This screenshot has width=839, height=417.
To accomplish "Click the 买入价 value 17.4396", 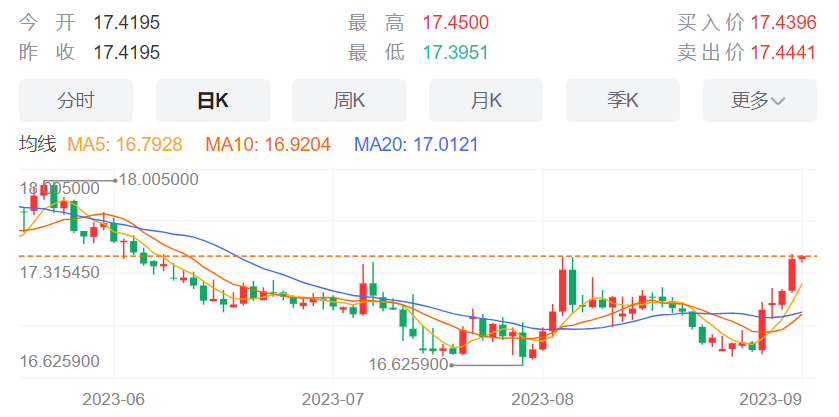I will [783, 22].
